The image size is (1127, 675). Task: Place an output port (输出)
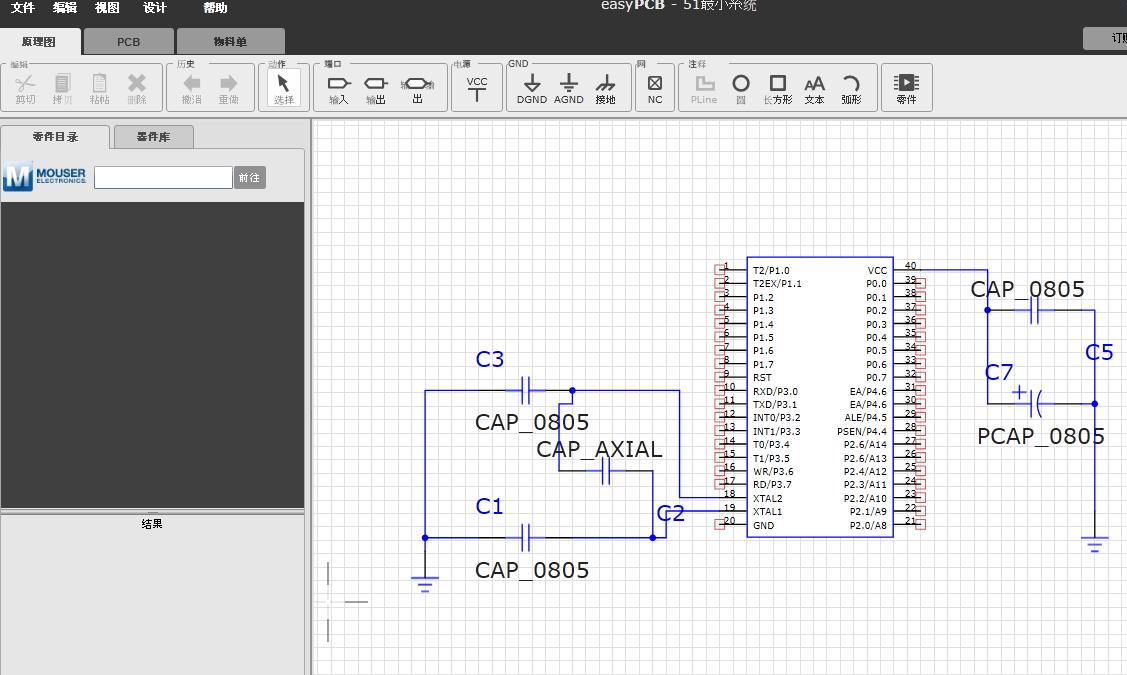(x=376, y=88)
